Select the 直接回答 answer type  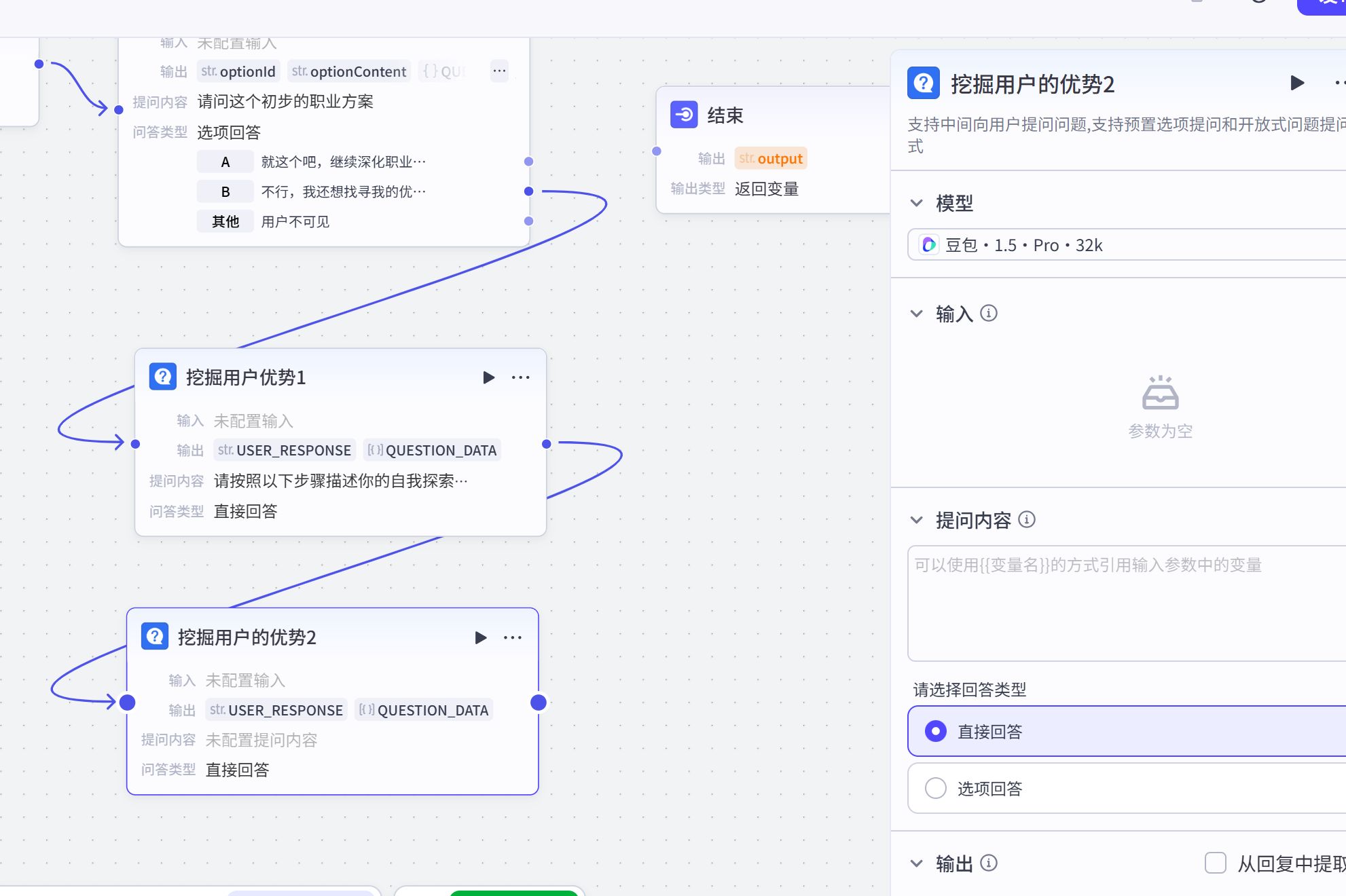936,732
